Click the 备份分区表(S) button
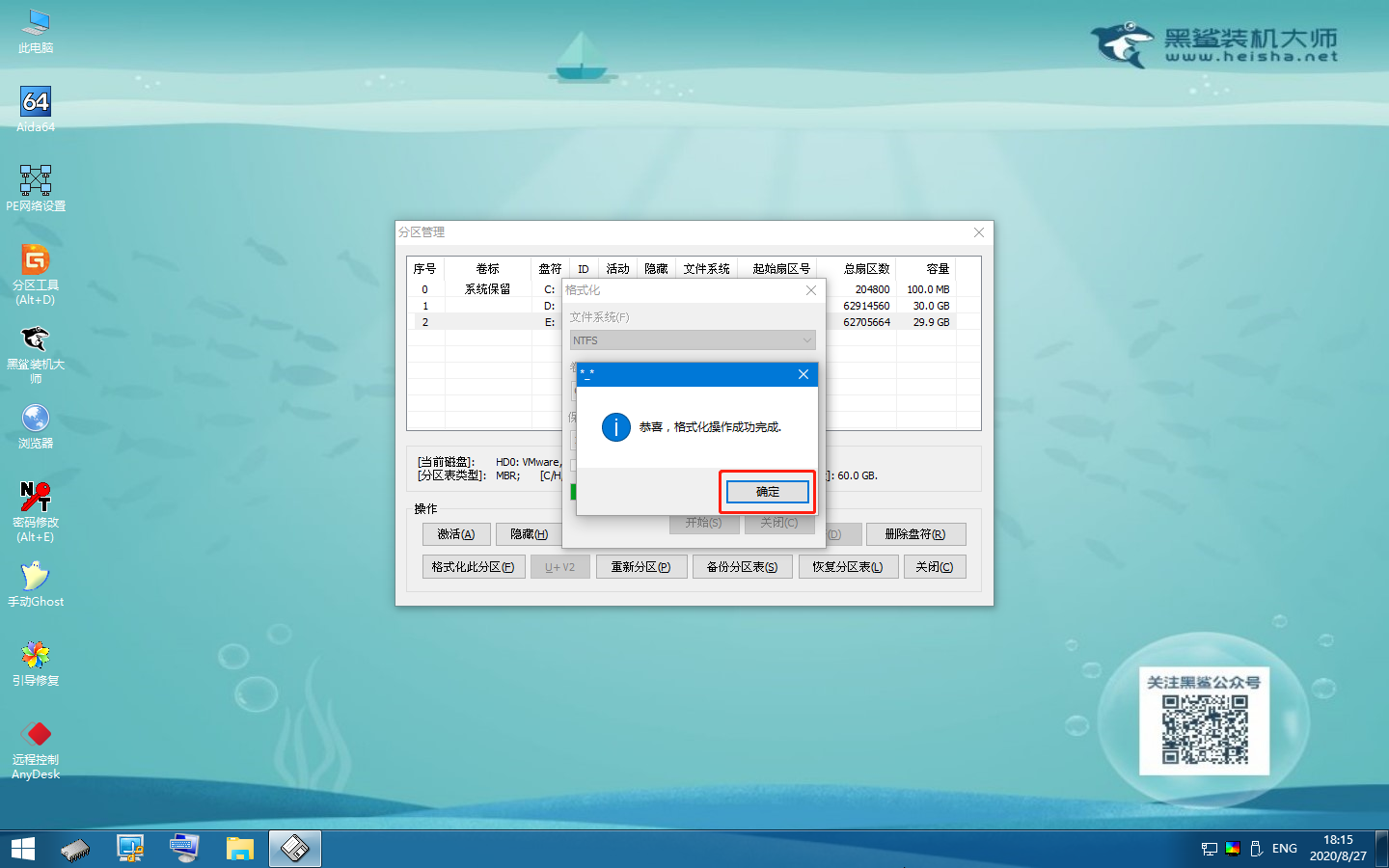Screen dimensions: 1389x868 pos(742,567)
